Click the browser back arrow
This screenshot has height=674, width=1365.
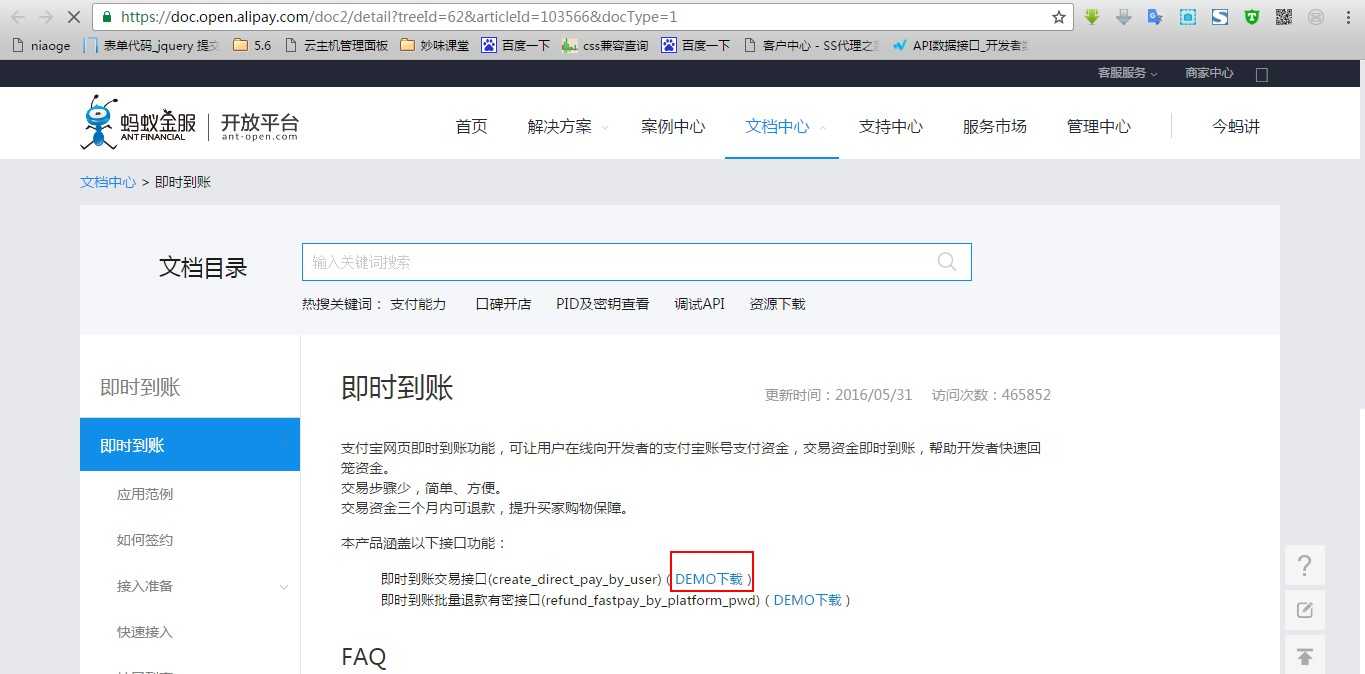[18, 17]
